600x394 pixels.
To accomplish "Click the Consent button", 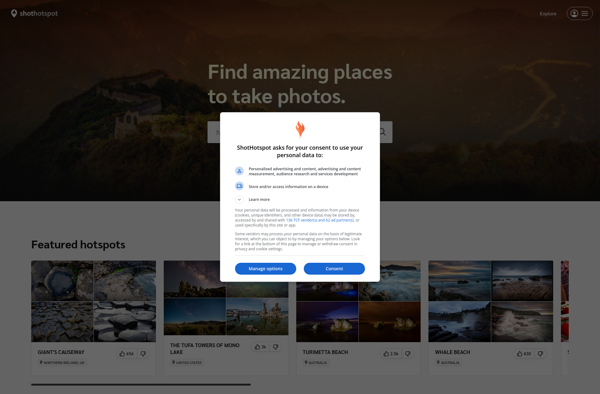I will (334, 269).
